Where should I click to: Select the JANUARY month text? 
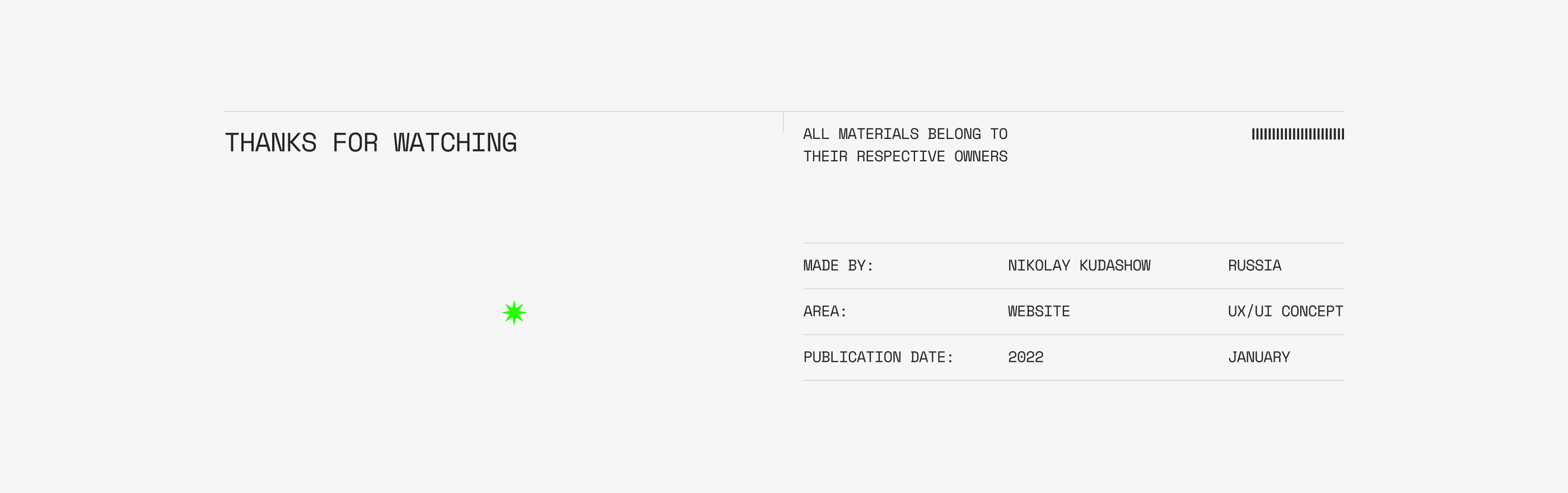1258,357
